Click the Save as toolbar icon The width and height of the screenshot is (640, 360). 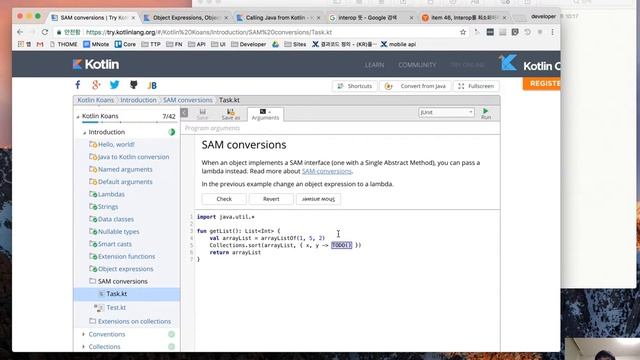[x=231, y=114]
